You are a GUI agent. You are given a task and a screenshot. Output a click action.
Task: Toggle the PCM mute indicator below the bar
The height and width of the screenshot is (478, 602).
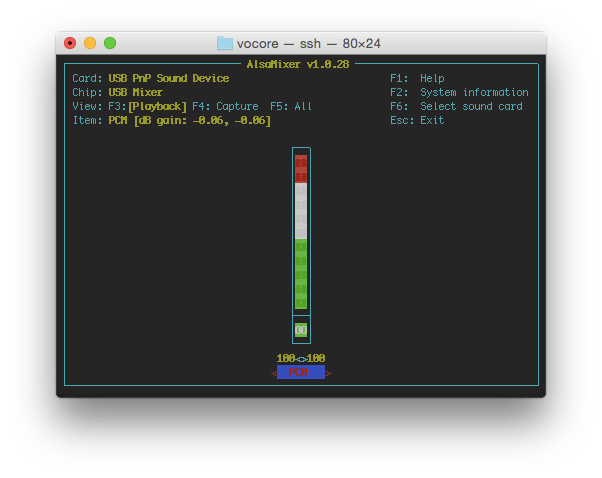coord(301,329)
